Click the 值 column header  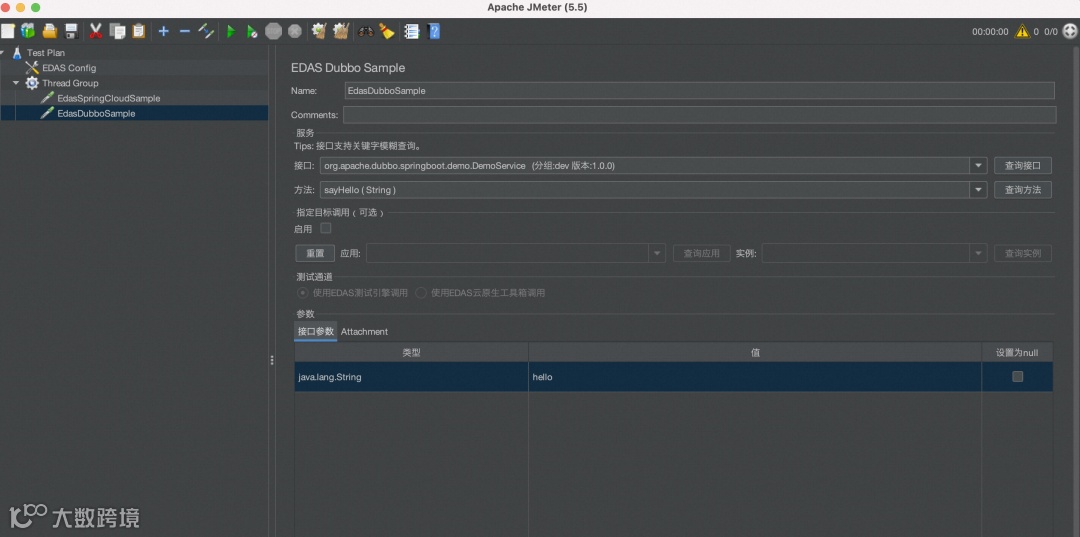coord(755,352)
